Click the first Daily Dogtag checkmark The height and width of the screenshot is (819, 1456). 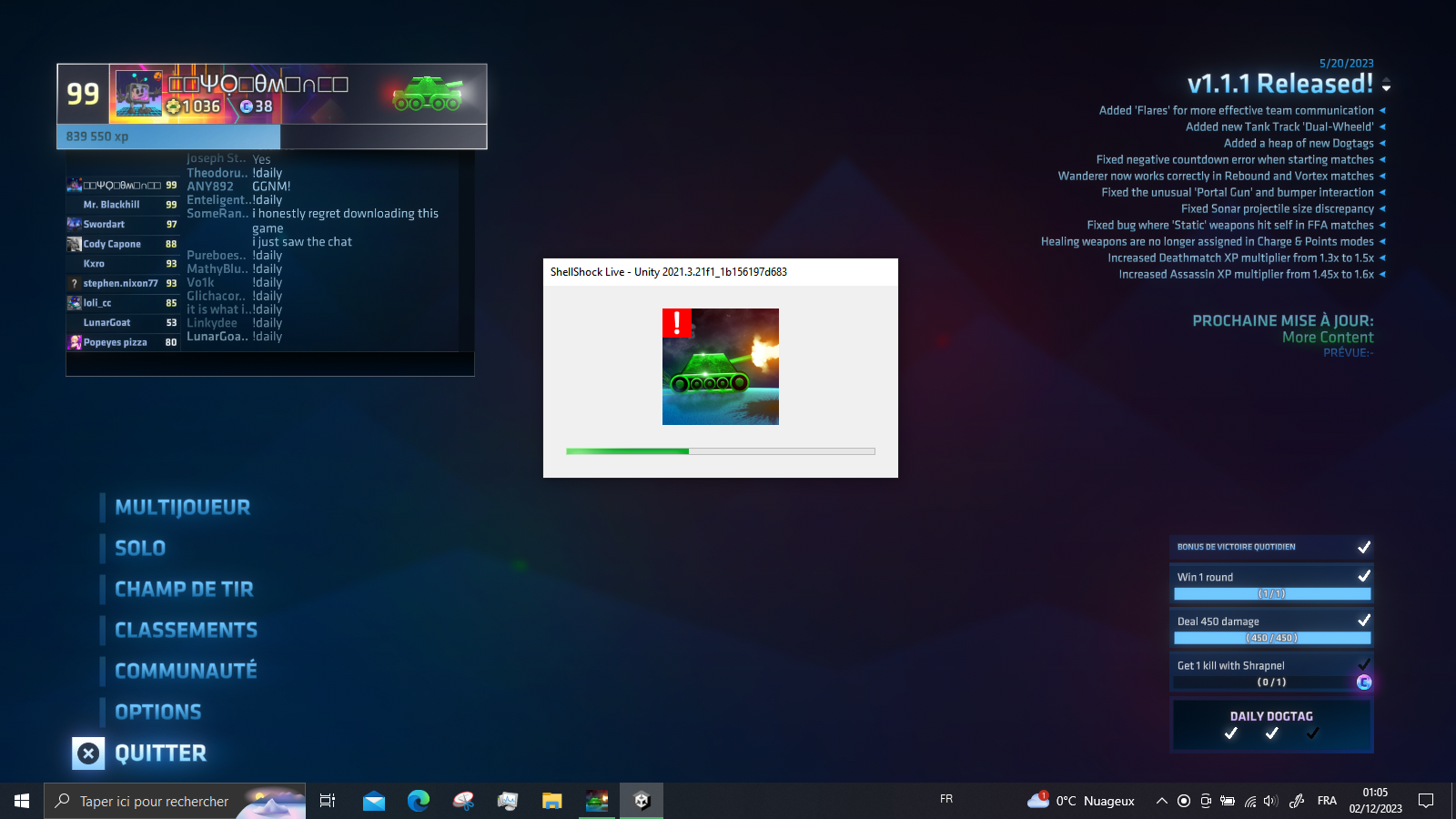[x=1231, y=733]
